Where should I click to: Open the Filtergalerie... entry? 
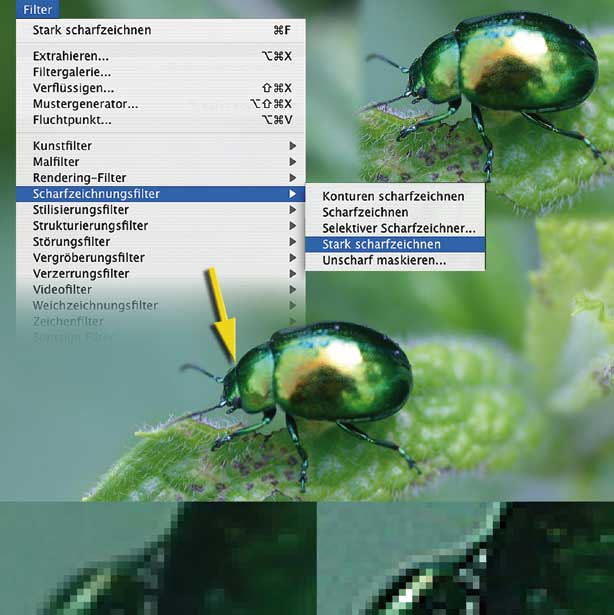click(x=160, y=72)
